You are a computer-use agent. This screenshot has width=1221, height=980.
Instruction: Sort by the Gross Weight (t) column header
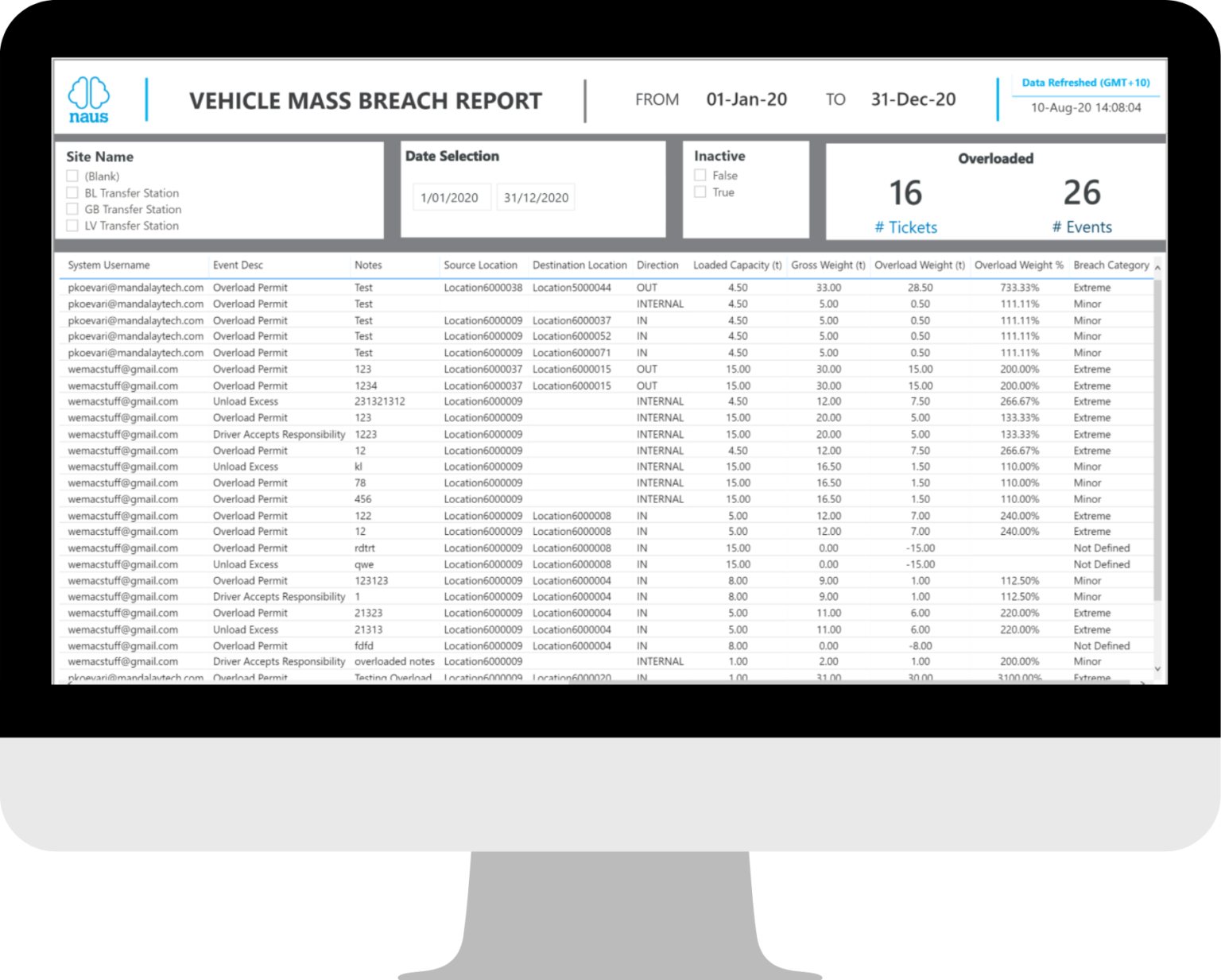point(828,265)
